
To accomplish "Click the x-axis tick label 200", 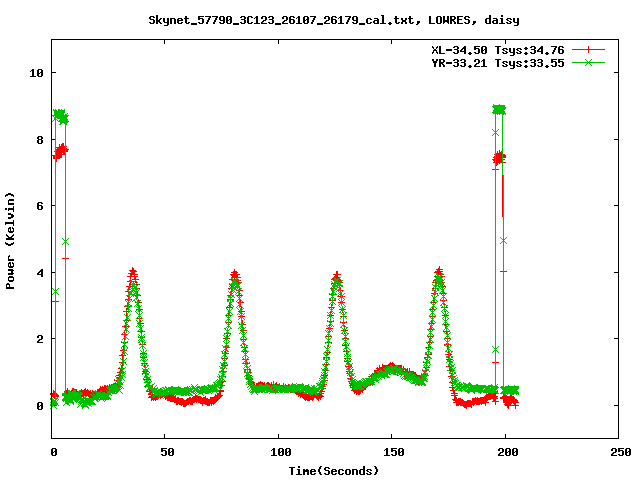I will tap(507, 452).
